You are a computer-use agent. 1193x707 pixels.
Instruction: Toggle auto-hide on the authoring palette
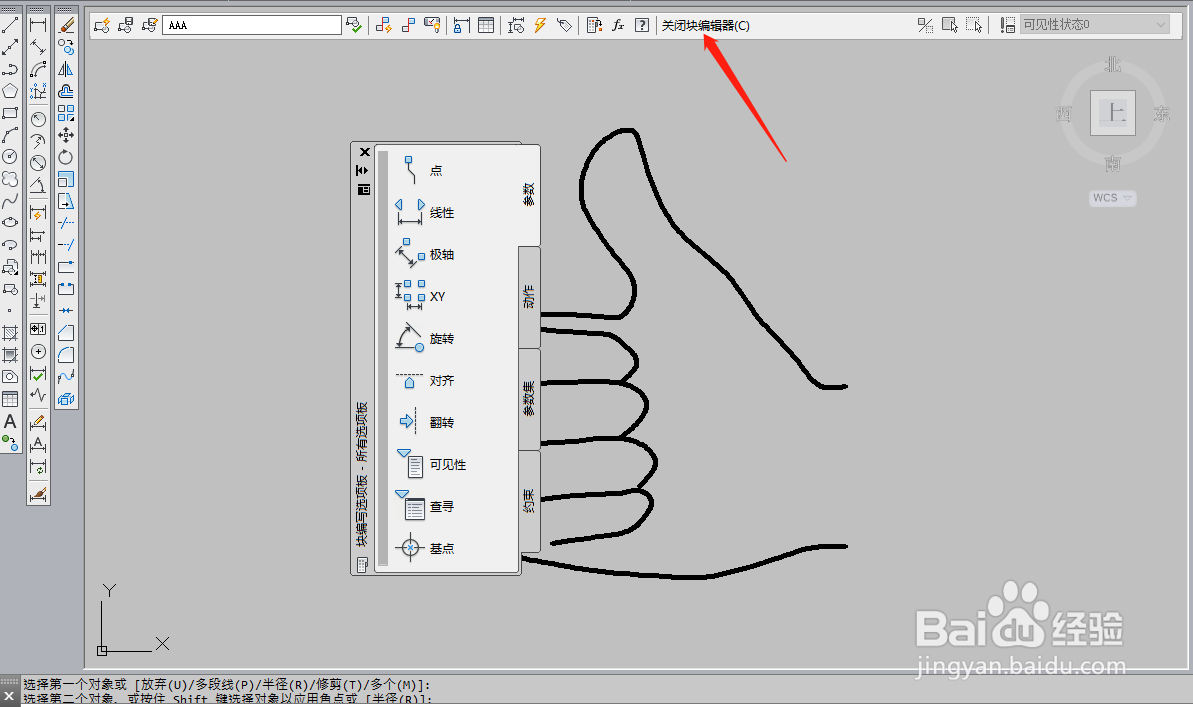[362, 170]
